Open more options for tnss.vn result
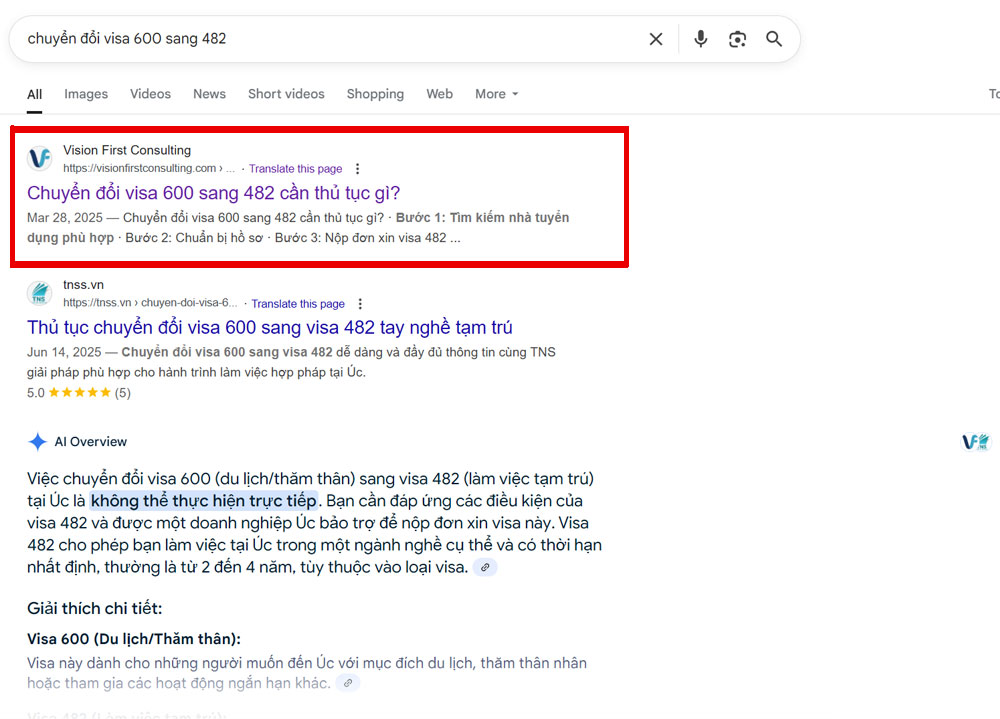 click(361, 304)
